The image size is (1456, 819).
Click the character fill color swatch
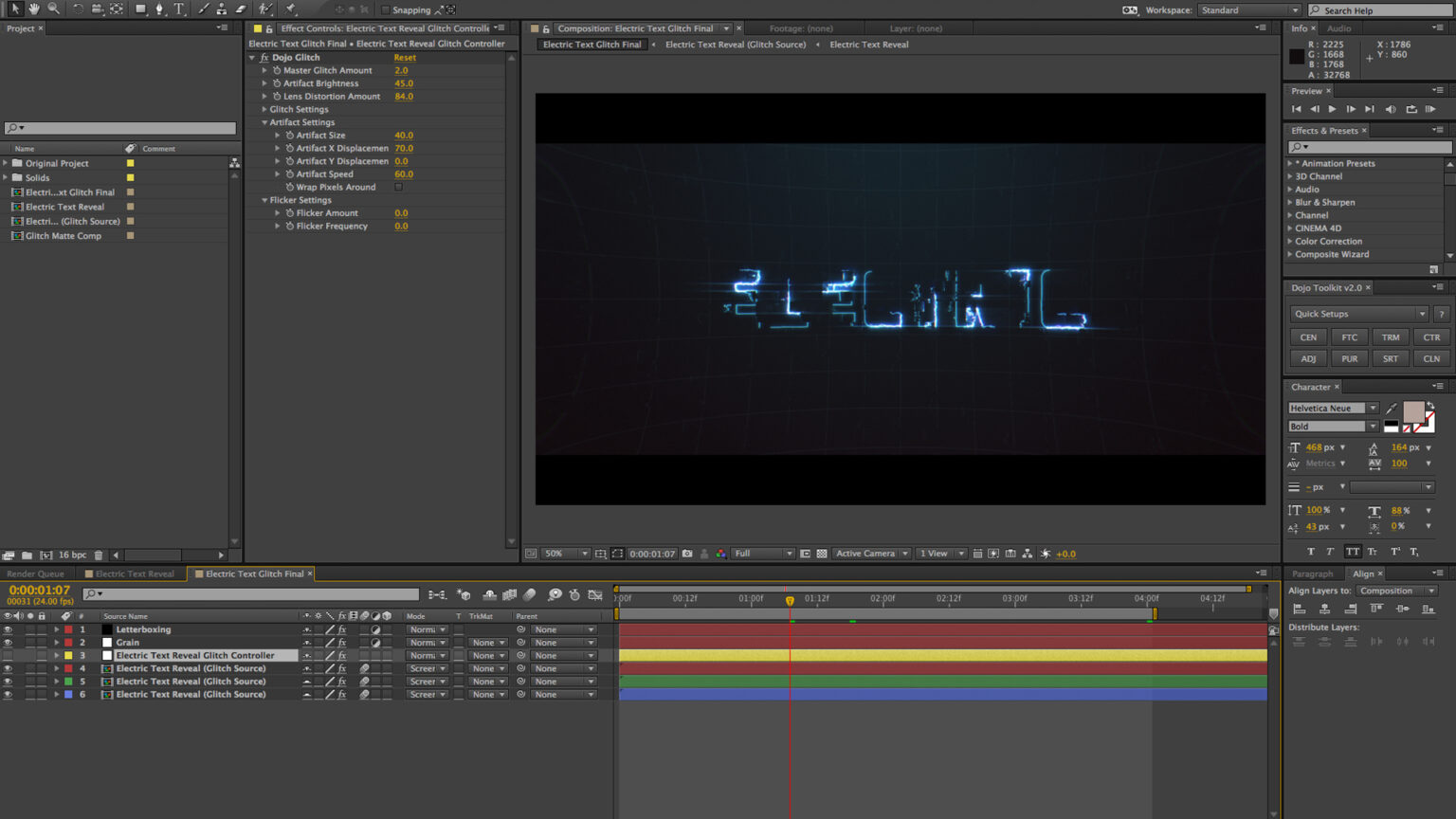[x=1412, y=413]
